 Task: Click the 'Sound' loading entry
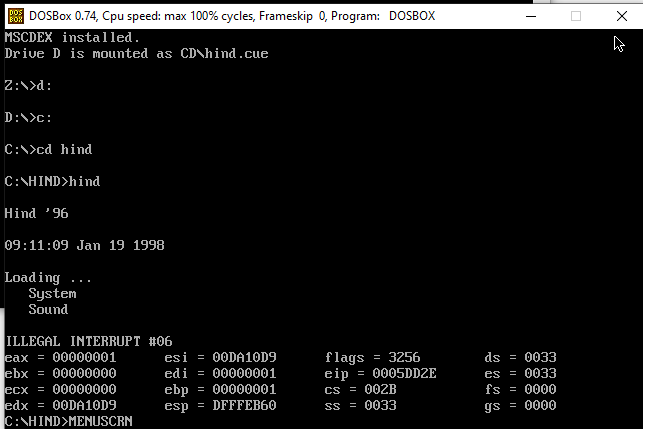(x=48, y=309)
